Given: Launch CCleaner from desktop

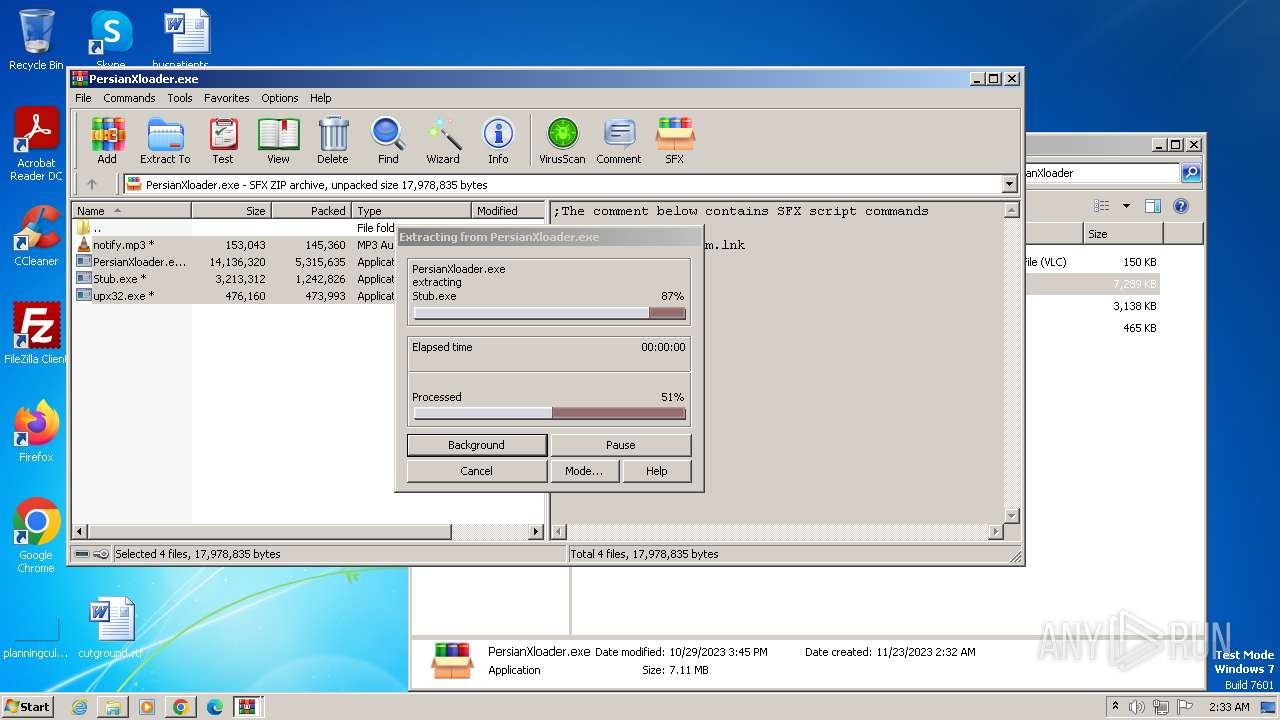Looking at the screenshot, I should pos(36,236).
